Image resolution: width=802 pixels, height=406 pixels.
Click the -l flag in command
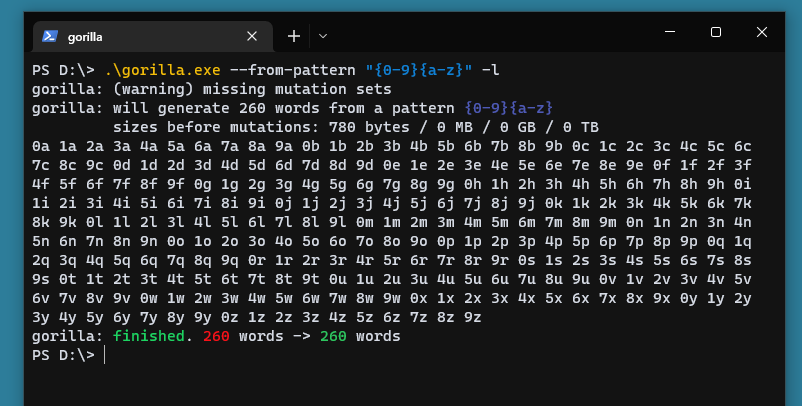[x=491, y=70]
